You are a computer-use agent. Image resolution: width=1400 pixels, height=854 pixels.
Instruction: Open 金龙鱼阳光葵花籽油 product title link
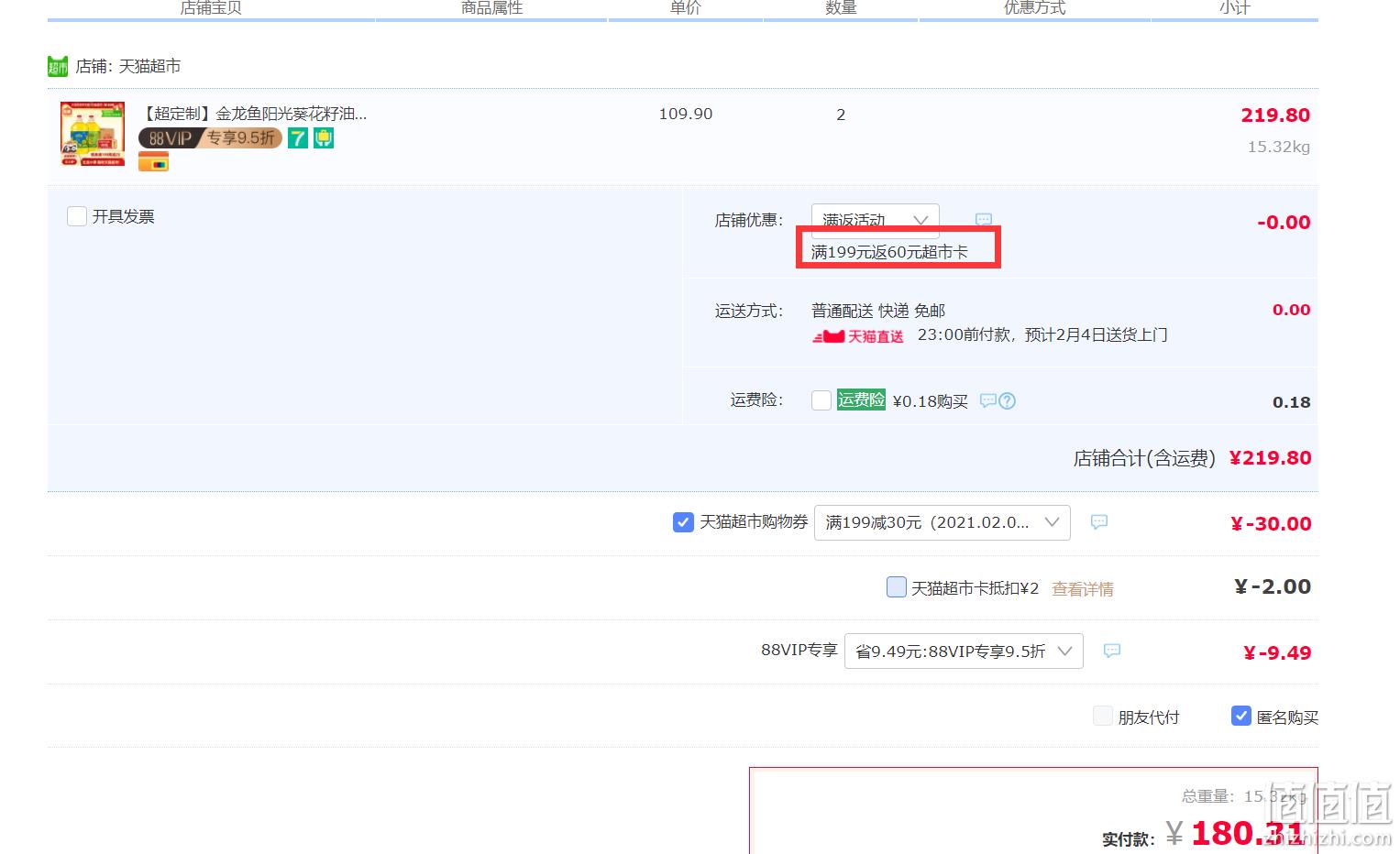(254, 114)
